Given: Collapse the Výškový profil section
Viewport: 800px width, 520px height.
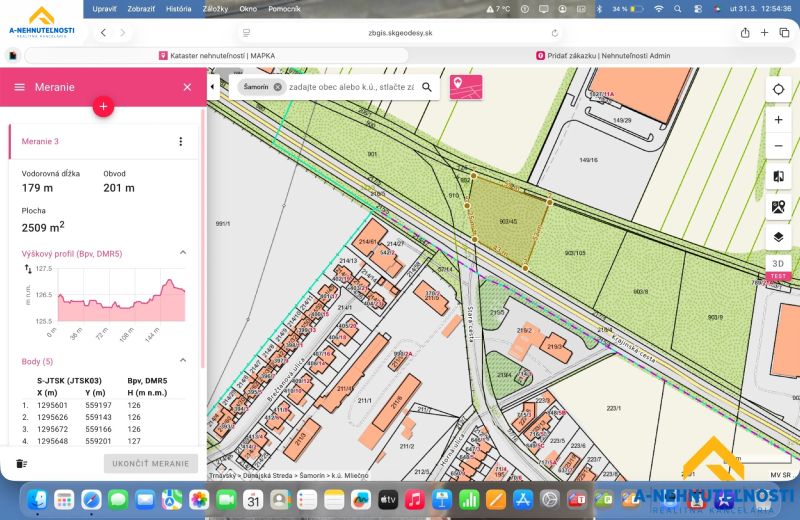Looking at the screenshot, I should (x=183, y=253).
